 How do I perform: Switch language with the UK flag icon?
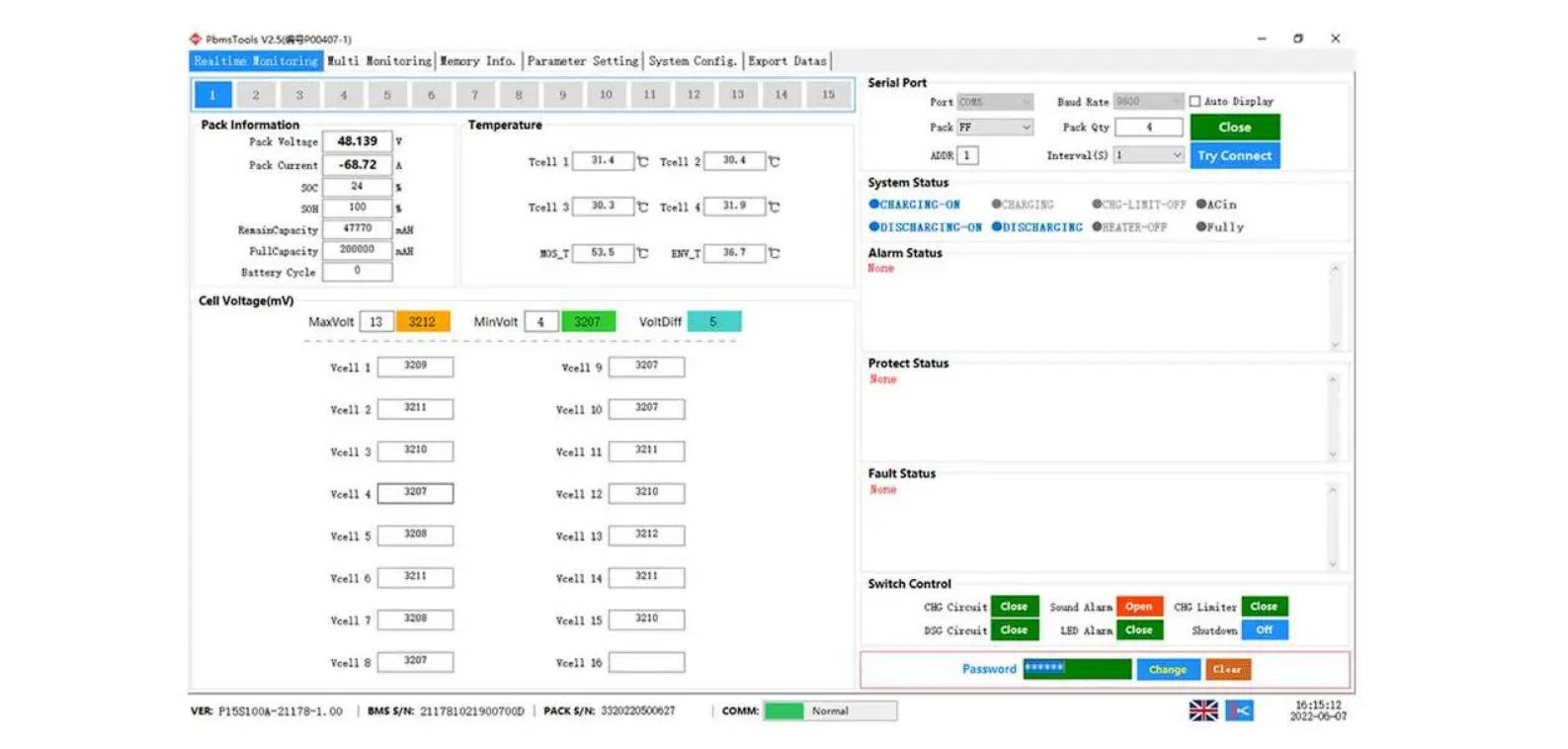(1202, 710)
